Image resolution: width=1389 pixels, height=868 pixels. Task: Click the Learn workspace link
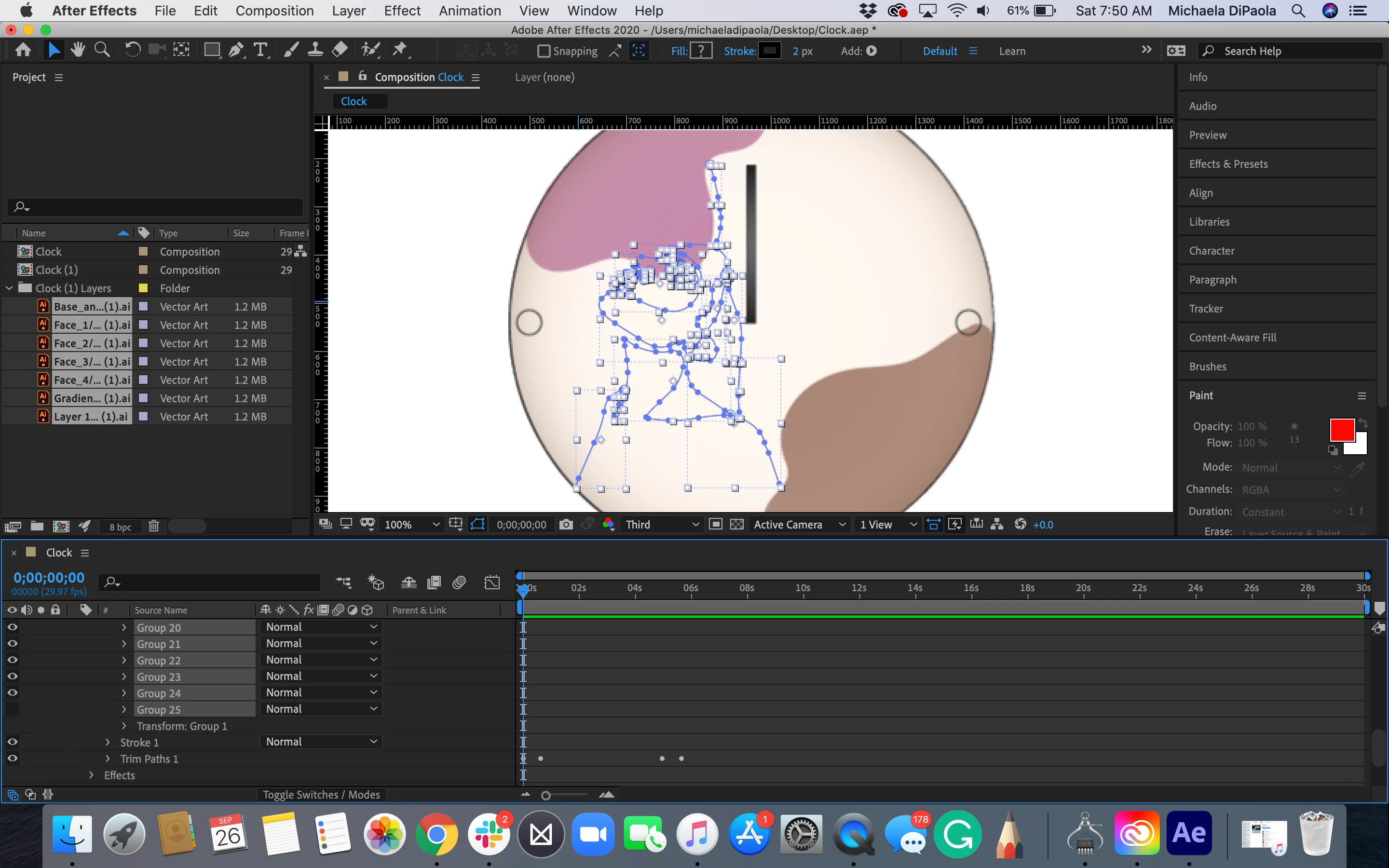pyautogui.click(x=1012, y=51)
